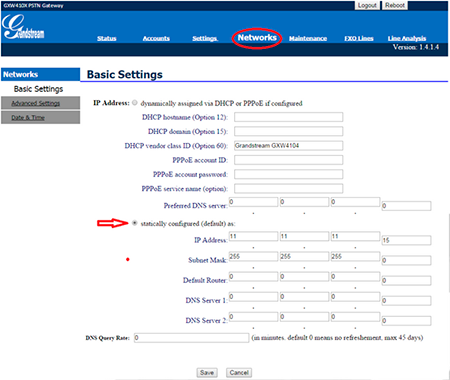The width and height of the screenshot is (450, 380).
Task: Save the network settings
Action: 207,372
